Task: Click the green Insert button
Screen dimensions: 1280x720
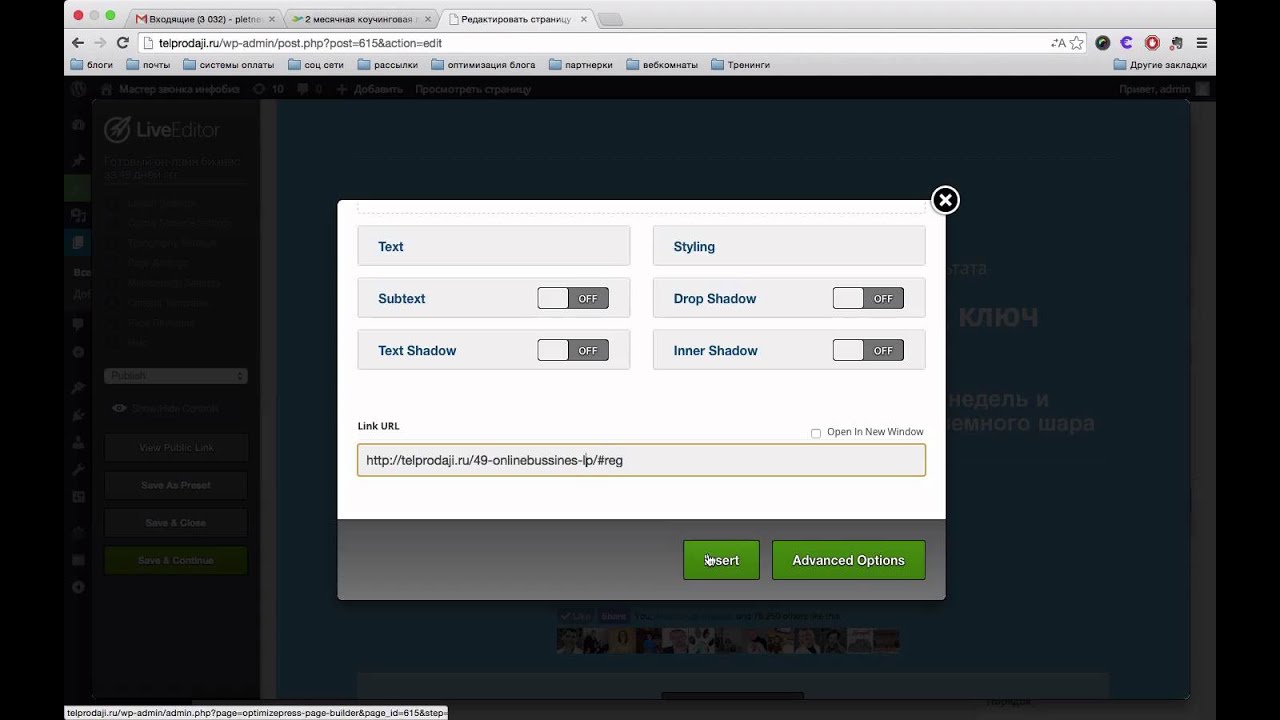Action: pos(721,560)
